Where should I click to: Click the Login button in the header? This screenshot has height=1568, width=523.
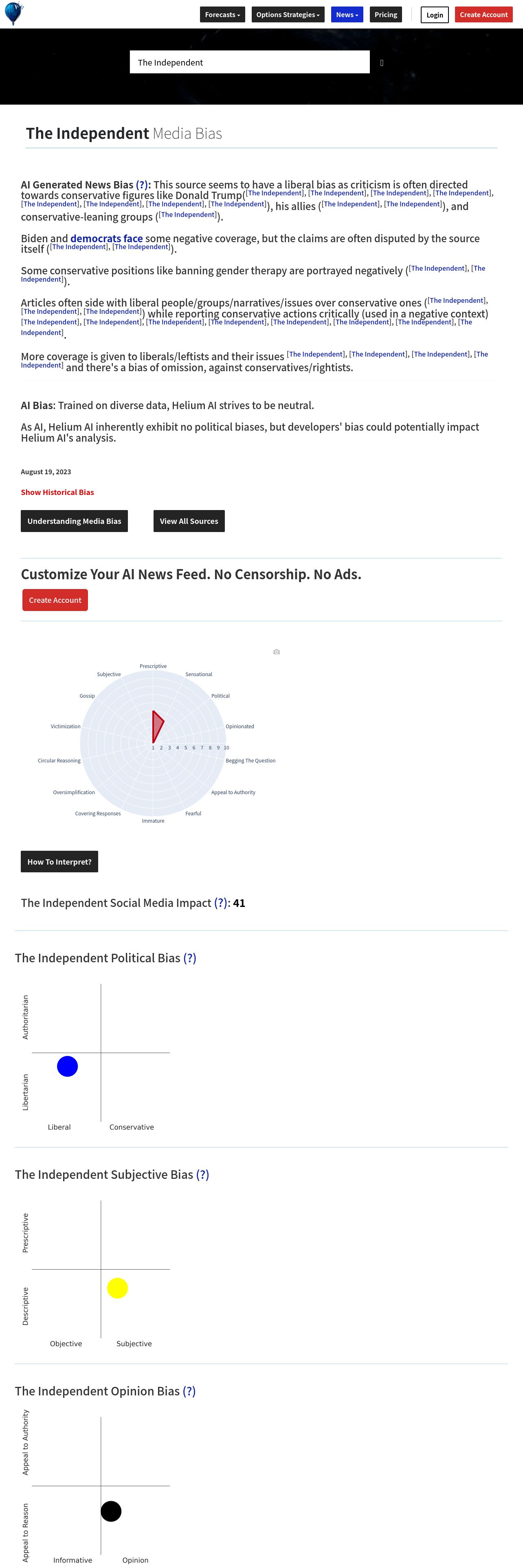click(435, 15)
